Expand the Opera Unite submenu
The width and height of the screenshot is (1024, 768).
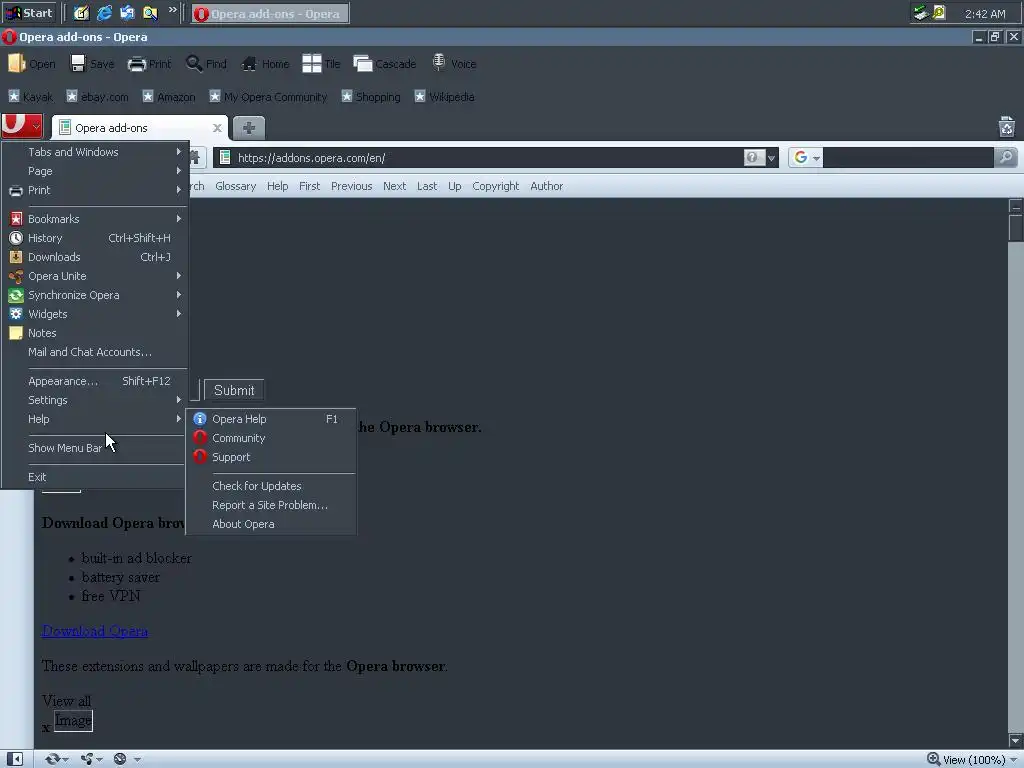(x=95, y=276)
